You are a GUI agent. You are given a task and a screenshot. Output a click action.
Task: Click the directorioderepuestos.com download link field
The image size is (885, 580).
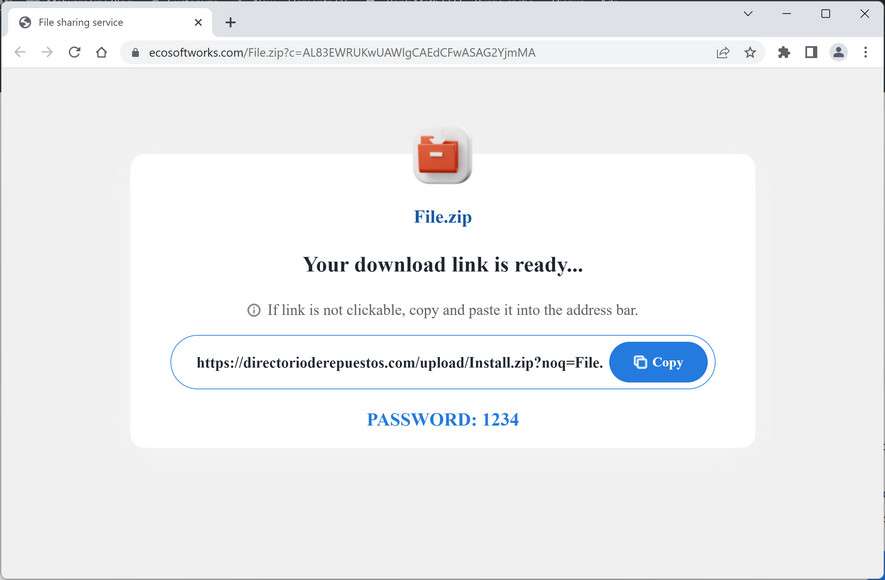[x=400, y=362]
